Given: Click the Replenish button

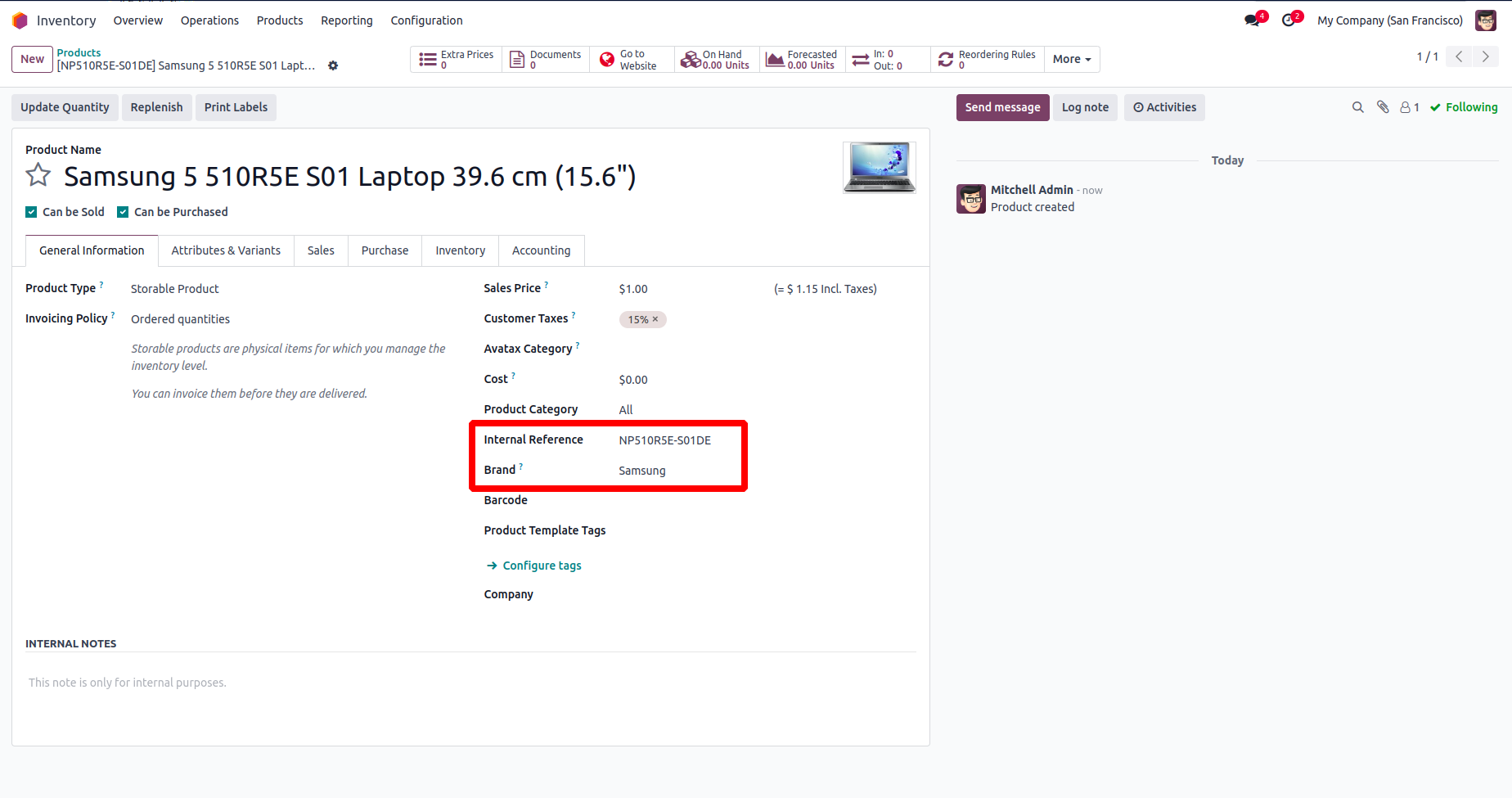Looking at the screenshot, I should (156, 107).
